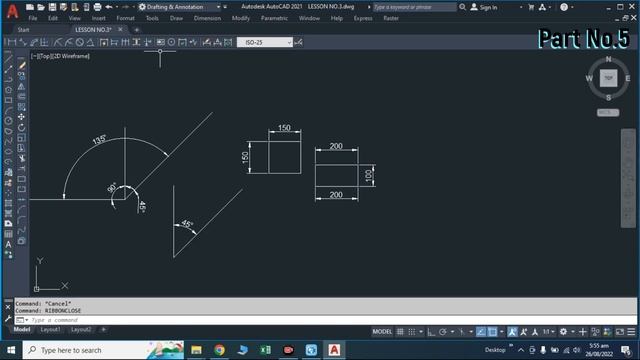Open File Explorer from the taskbar

tap(196, 350)
